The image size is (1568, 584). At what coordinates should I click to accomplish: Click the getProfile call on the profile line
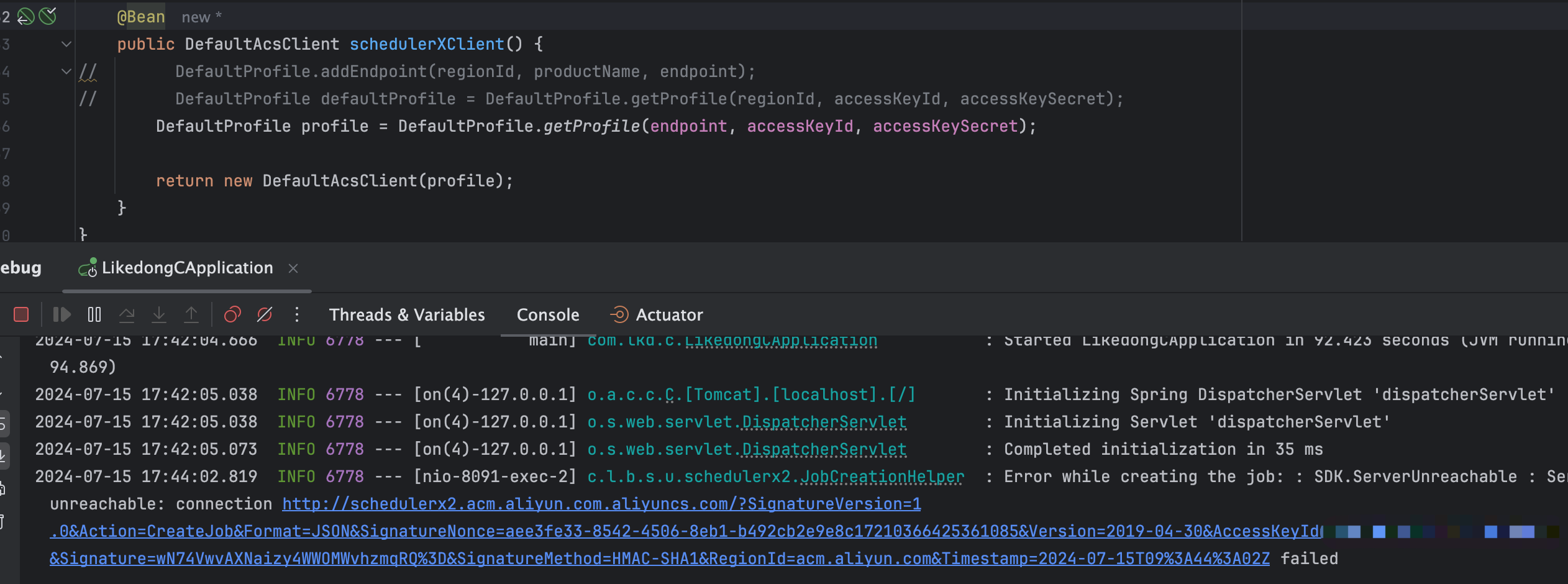pyautogui.click(x=591, y=126)
